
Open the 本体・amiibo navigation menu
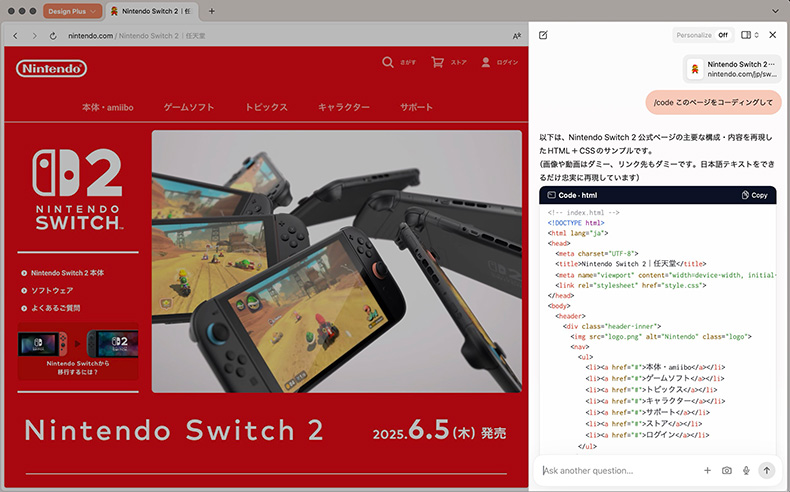pyautogui.click(x=108, y=107)
